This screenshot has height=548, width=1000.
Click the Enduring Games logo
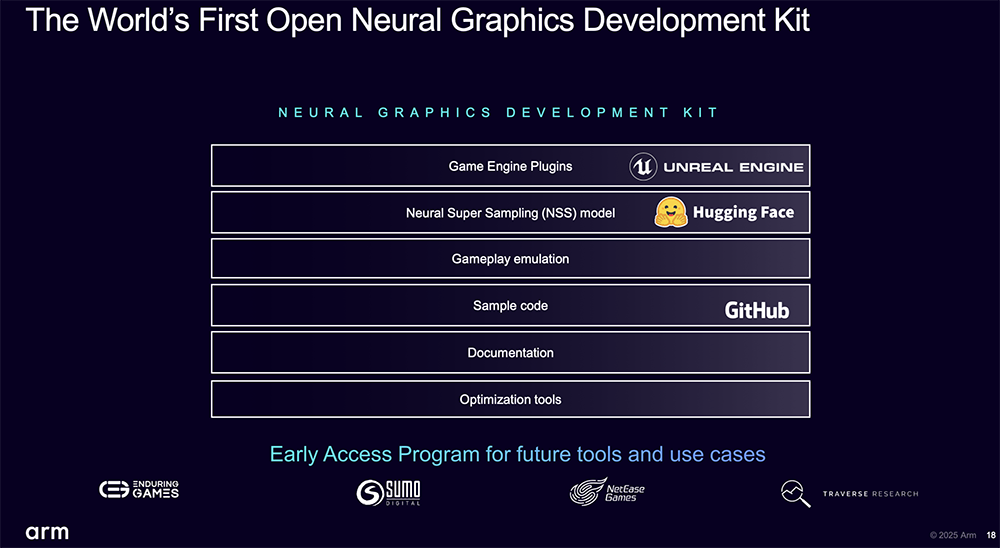click(x=139, y=490)
